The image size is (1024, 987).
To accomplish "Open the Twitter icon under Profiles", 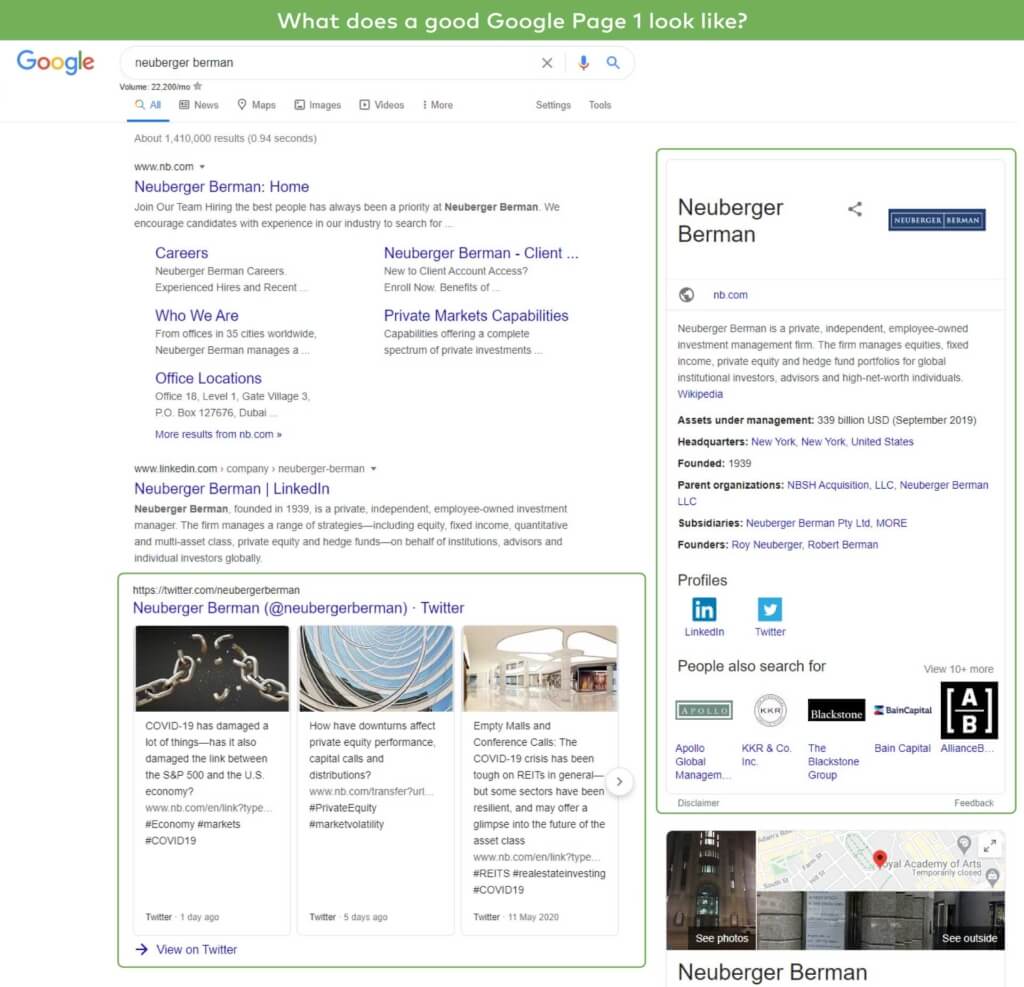I will pyautogui.click(x=769, y=608).
